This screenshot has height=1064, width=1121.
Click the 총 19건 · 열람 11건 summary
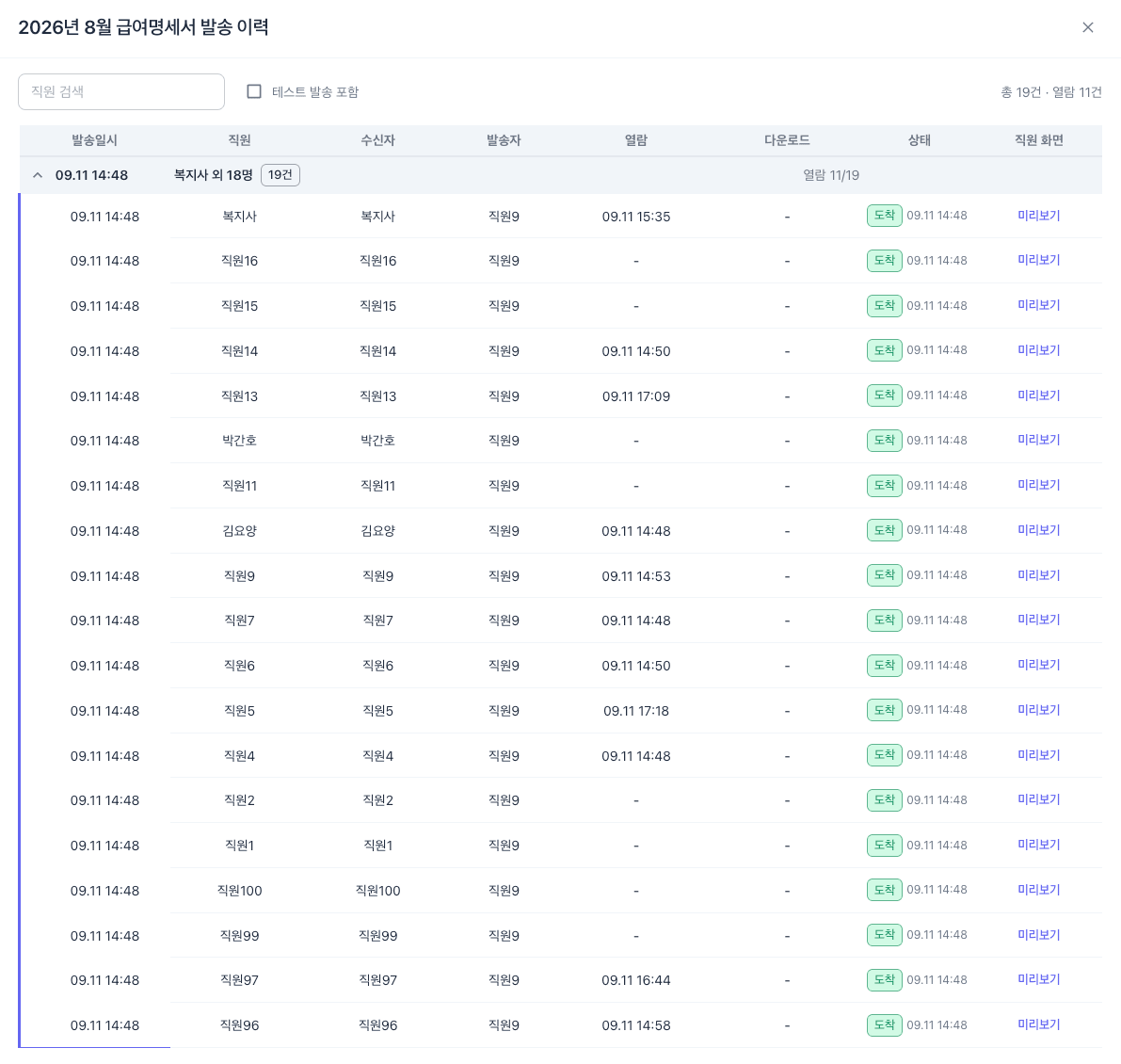click(x=1051, y=92)
